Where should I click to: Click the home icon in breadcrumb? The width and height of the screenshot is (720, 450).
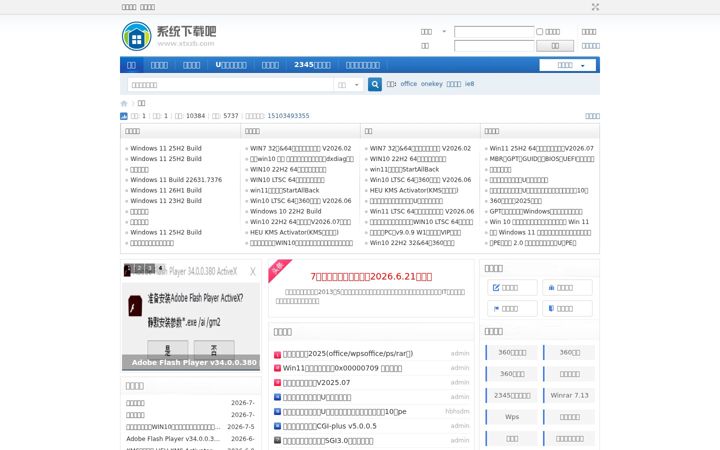click(124, 103)
